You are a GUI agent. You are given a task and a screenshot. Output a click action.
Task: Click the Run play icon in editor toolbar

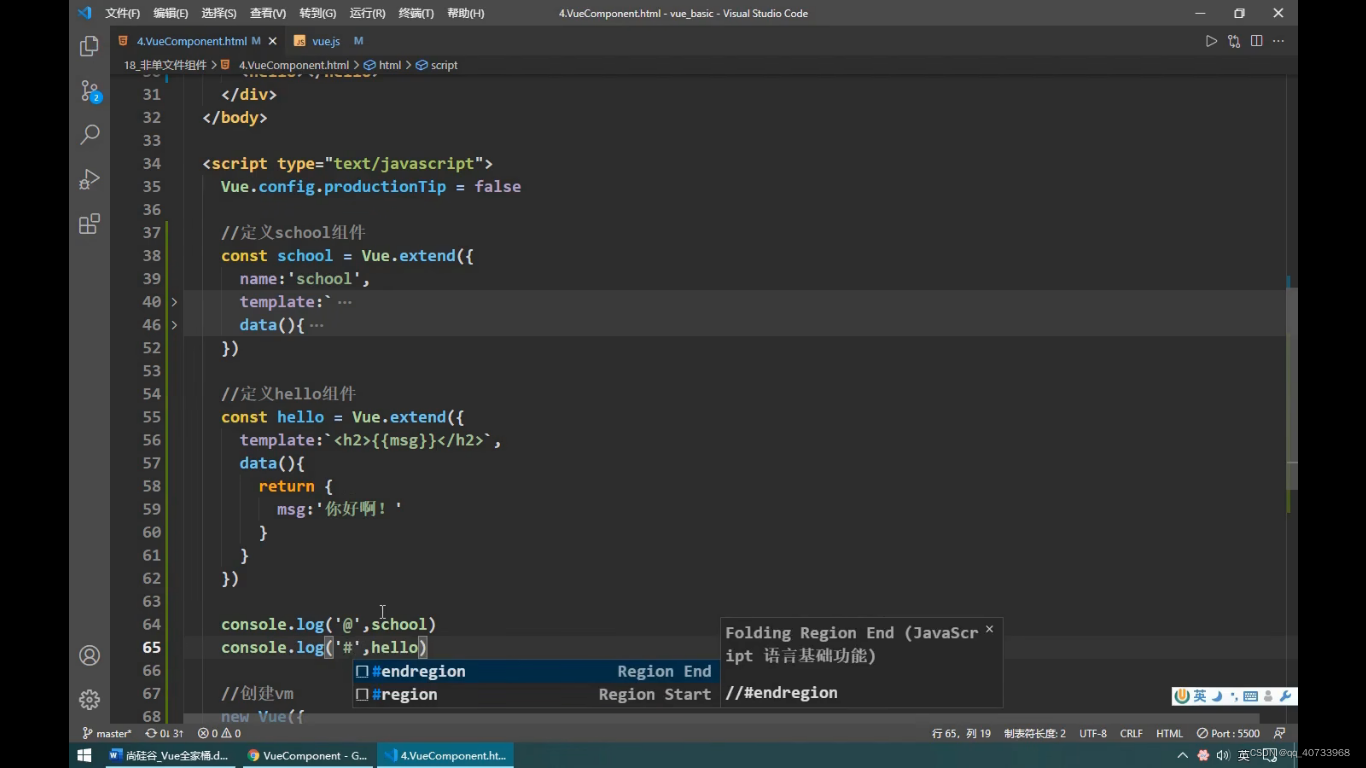pyautogui.click(x=1211, y=41)
